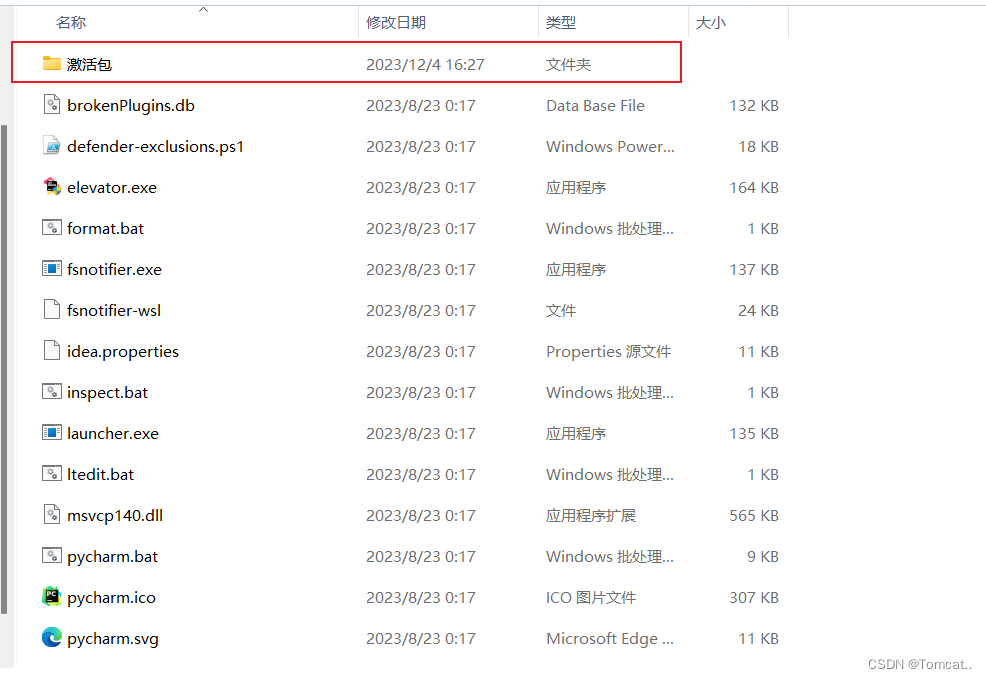Viewport: 986px width, 679px height.
Task: Select the file name fsnotifier-wsl
Action: [114, 310]
